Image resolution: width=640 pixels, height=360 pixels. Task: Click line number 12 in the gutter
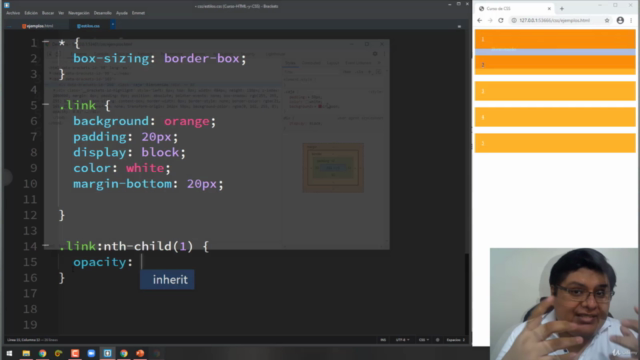click(x=30, y=215)
